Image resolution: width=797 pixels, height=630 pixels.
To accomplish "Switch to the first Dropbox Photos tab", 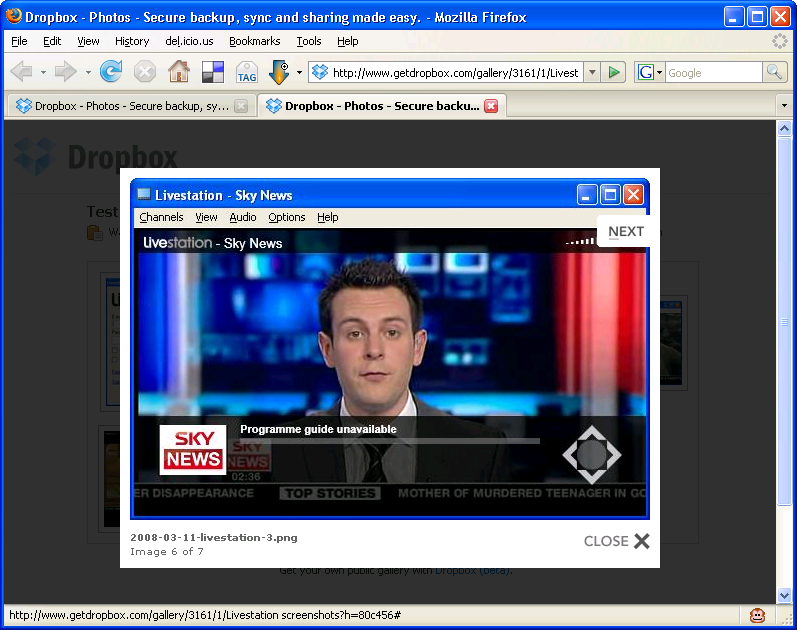I will (x=131, y=106).
